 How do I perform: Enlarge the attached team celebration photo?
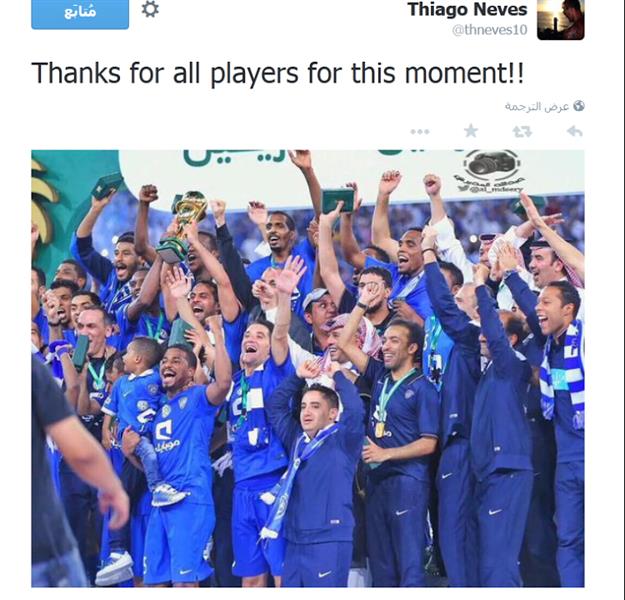tap(308, 368)
